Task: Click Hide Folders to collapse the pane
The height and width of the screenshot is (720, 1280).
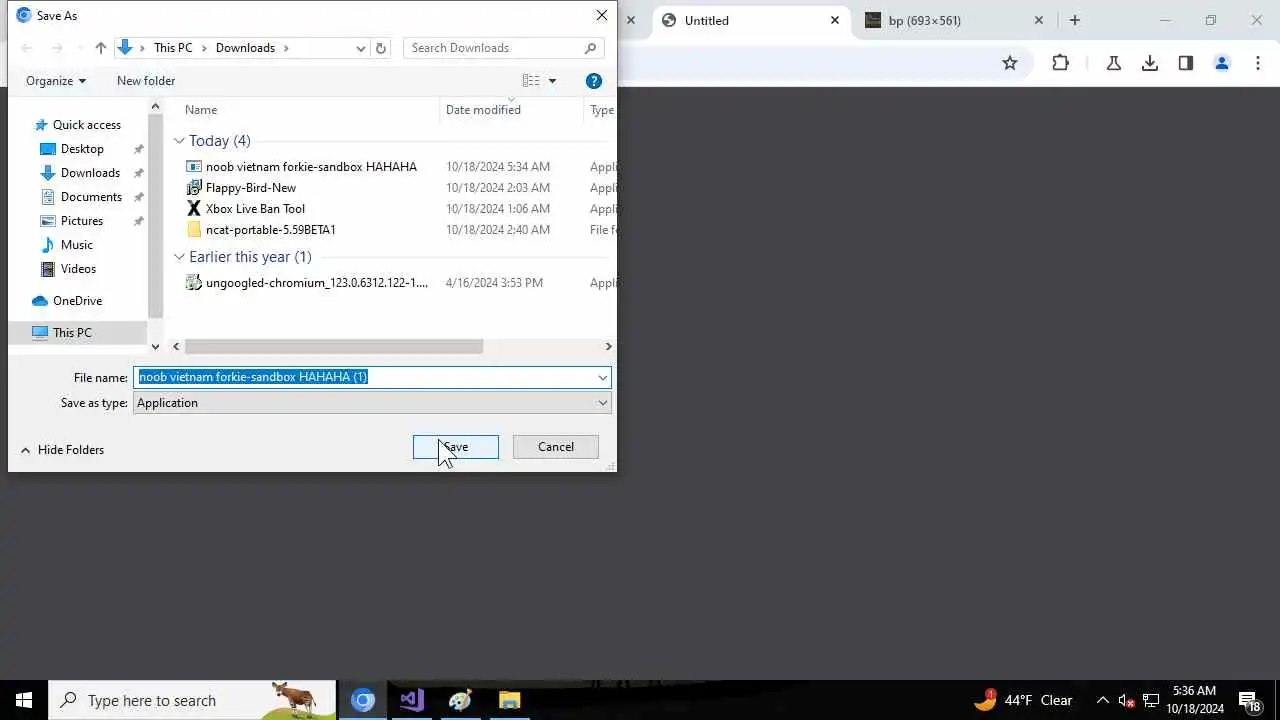Action: click(x=62, y=450)
